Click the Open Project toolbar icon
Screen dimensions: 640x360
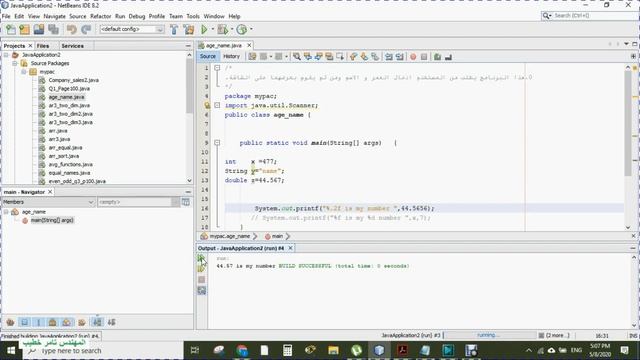click(x=39, y=29)
